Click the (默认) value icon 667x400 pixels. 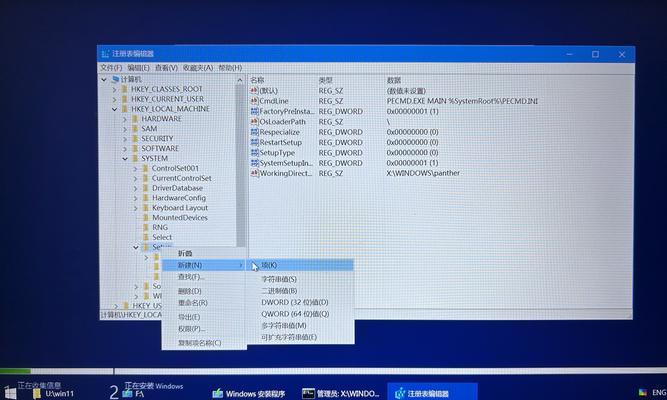pos(254,91)
